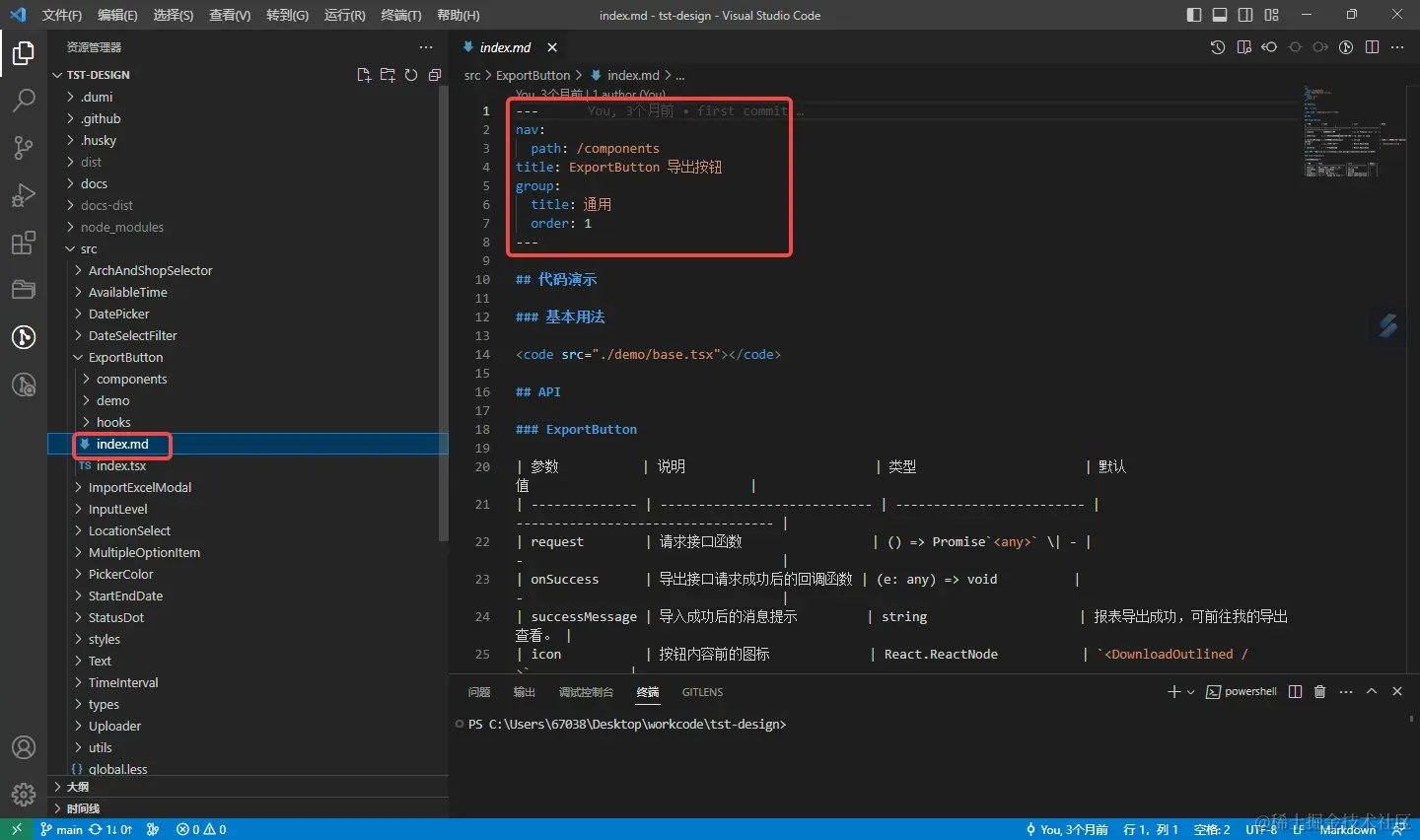Viewport: 1420px width, 840px height.
Task: Switch to the 问题 panel tab
Action: click(x=479, y=692)
